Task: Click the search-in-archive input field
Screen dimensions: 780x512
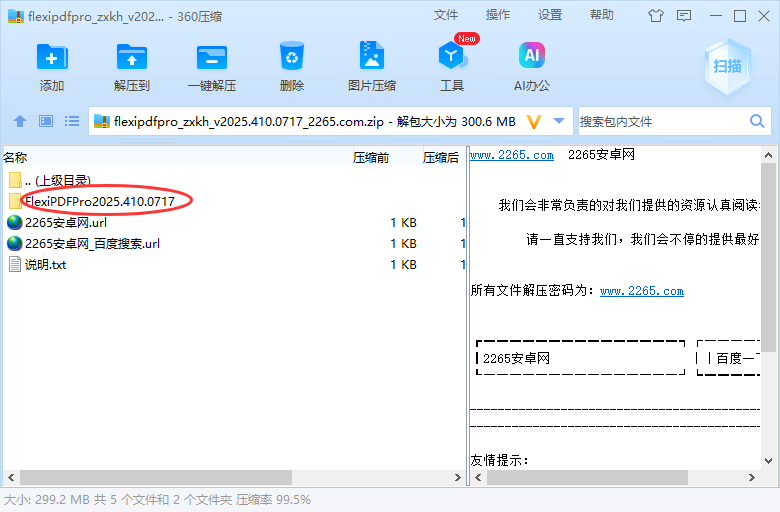Action: [x=662, y=121]
